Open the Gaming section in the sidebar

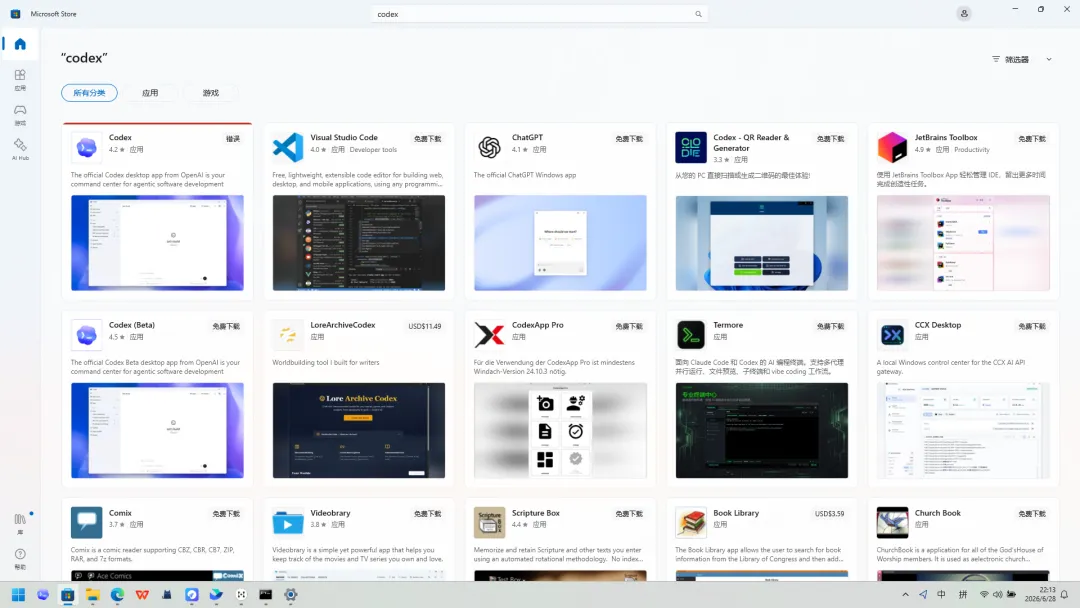click(x=20, y=114)
